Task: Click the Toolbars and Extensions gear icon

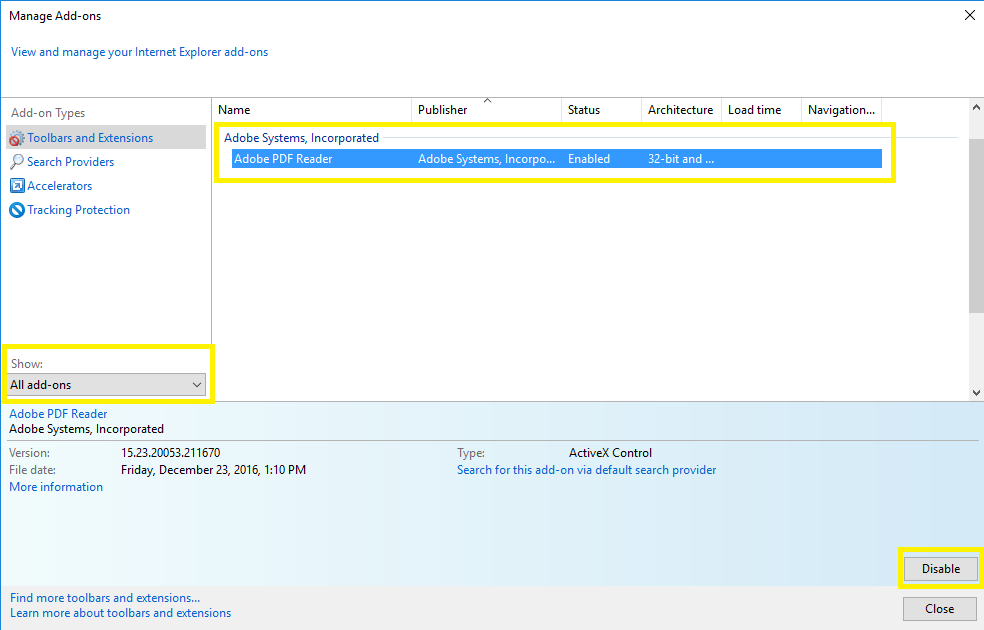Action: [17, 138]
